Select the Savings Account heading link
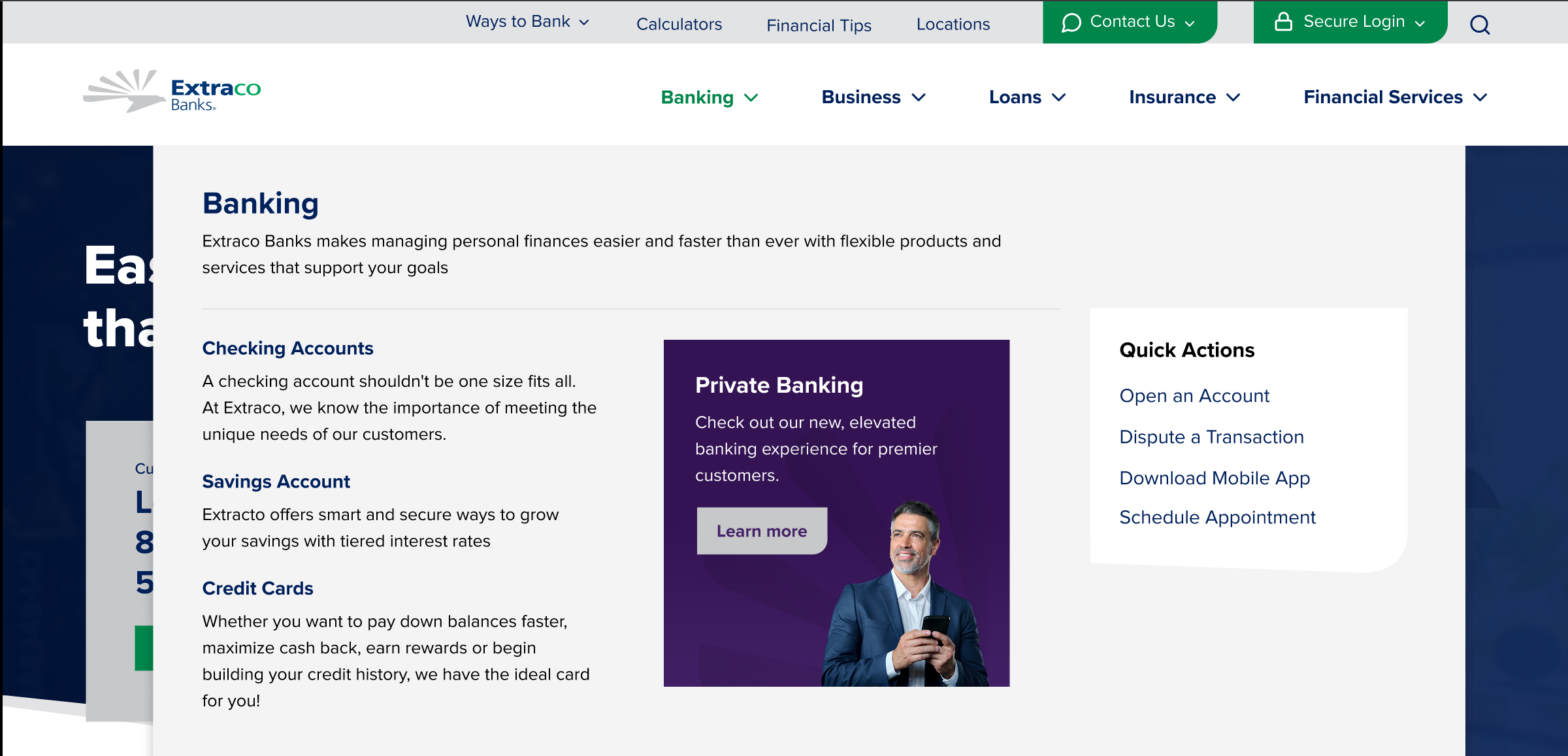Screen dimensions: 1568x756 [x=276, y=482]
